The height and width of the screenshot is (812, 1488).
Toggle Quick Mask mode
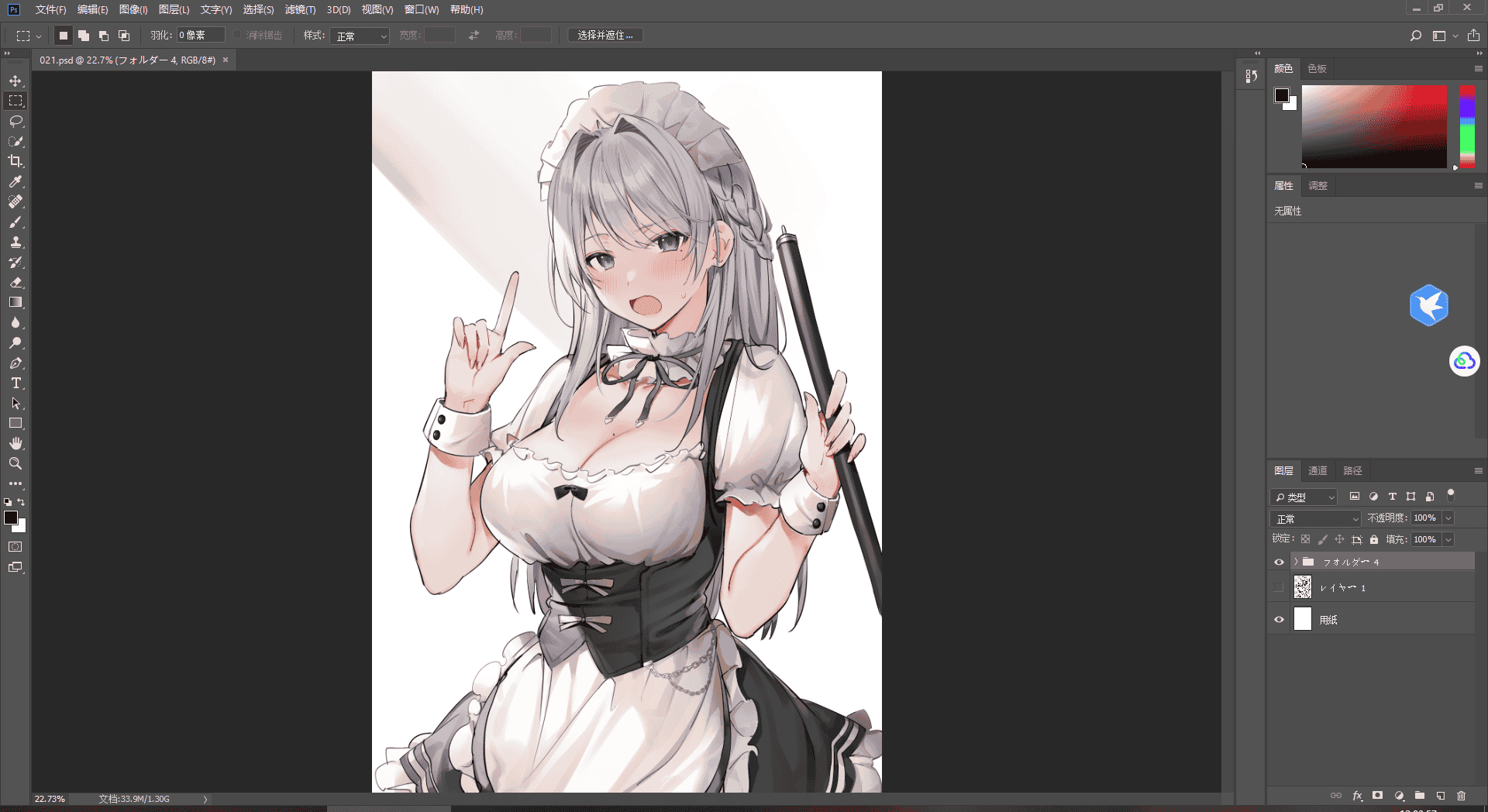tap(15, 547)
